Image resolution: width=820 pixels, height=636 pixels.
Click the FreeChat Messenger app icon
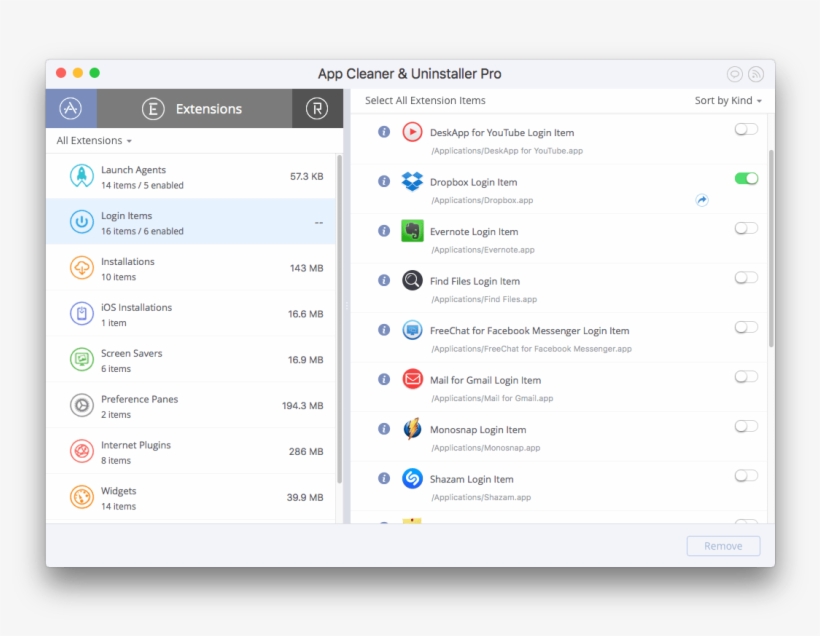(412, 330)
